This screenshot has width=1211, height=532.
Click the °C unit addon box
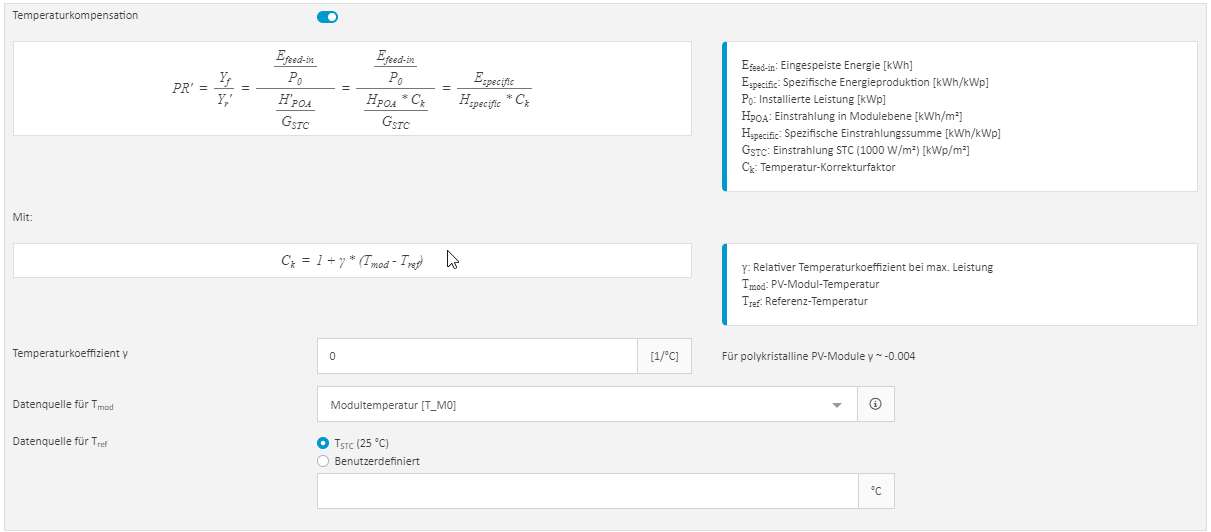876,491
